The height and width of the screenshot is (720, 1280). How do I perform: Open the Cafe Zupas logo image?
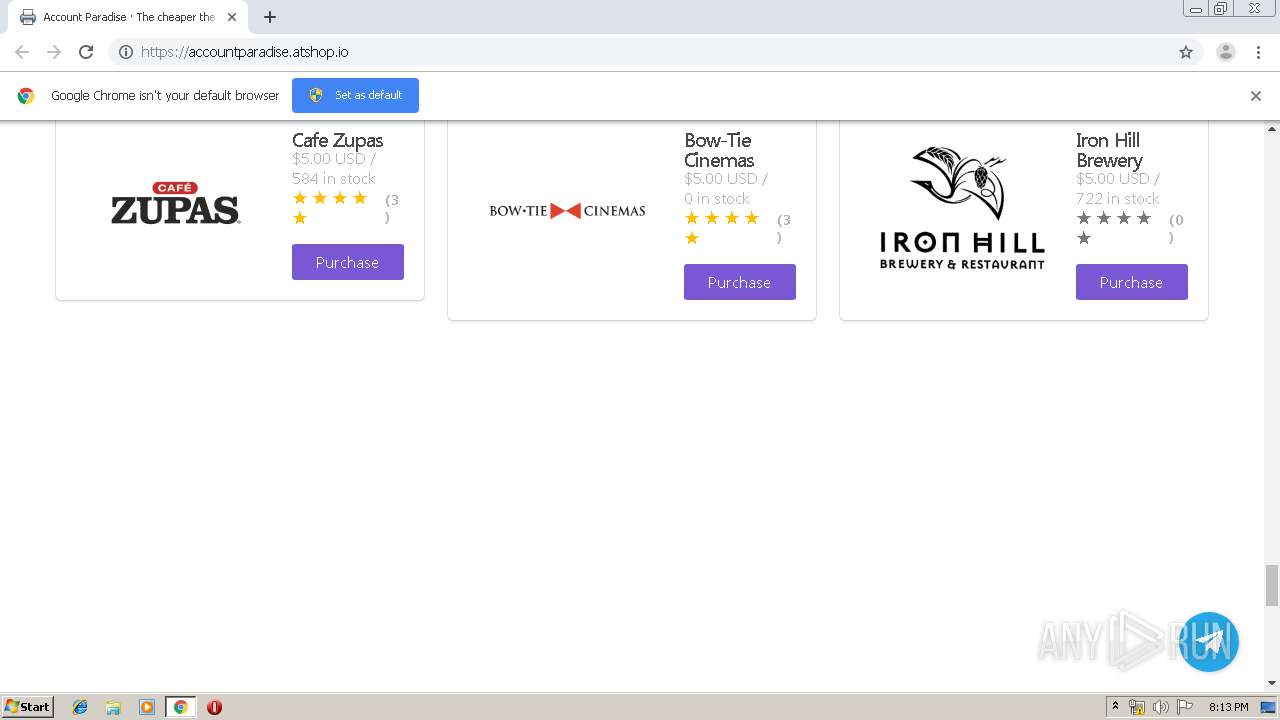pos(175,203)
